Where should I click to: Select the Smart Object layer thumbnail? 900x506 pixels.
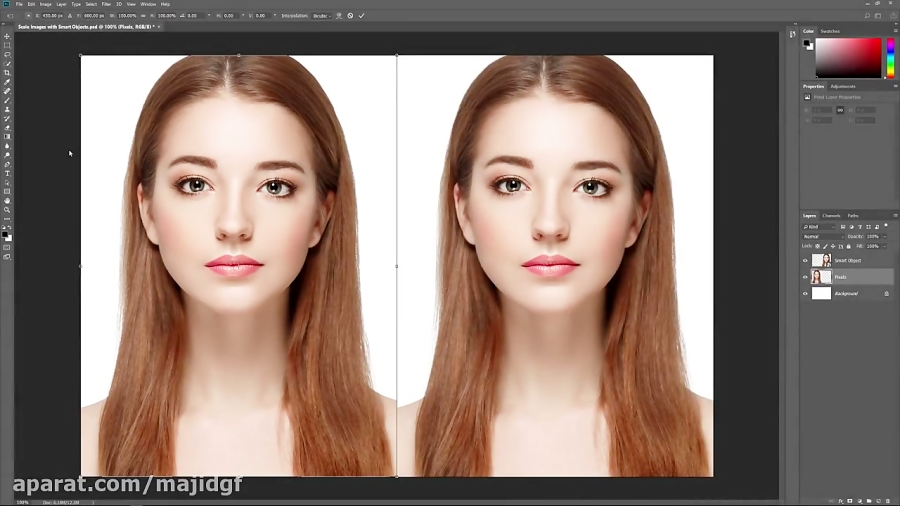[x=821, y=261]
